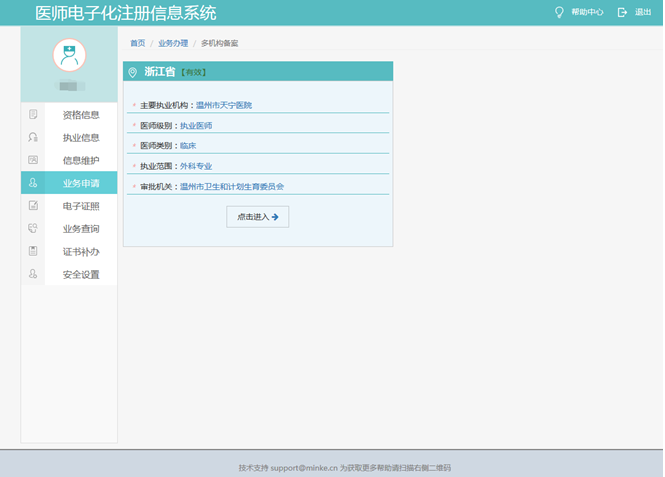Select the highlighted 业务申请 menu item
Screen dimensions: 665x477
(x=81, y=183)
